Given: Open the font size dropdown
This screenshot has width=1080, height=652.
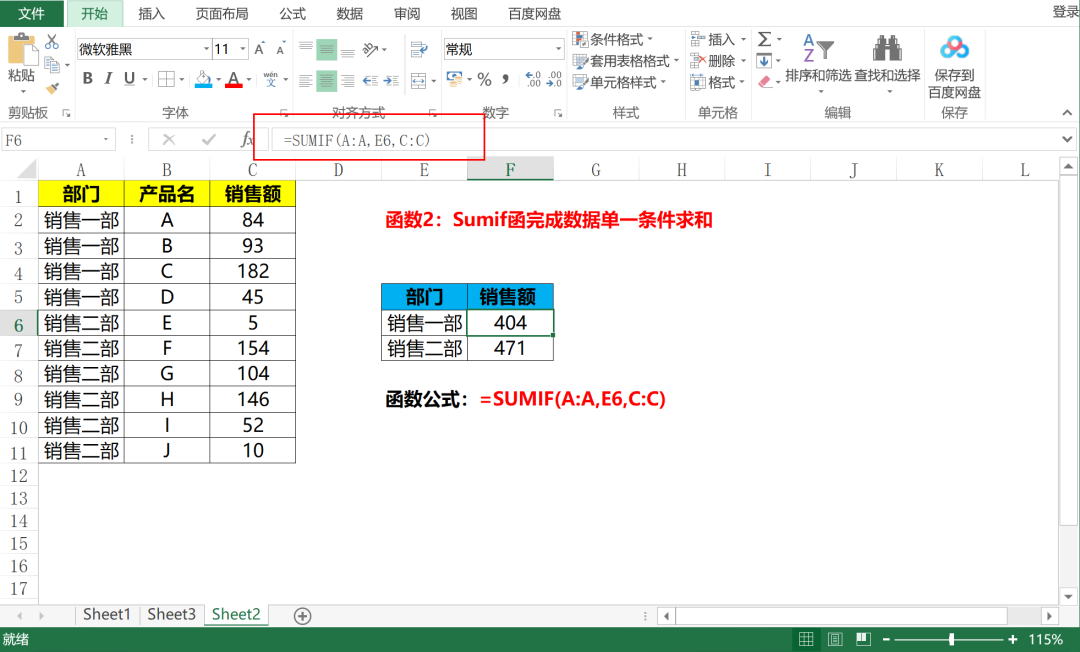Looking at the screenshot, I should [242, 49].
